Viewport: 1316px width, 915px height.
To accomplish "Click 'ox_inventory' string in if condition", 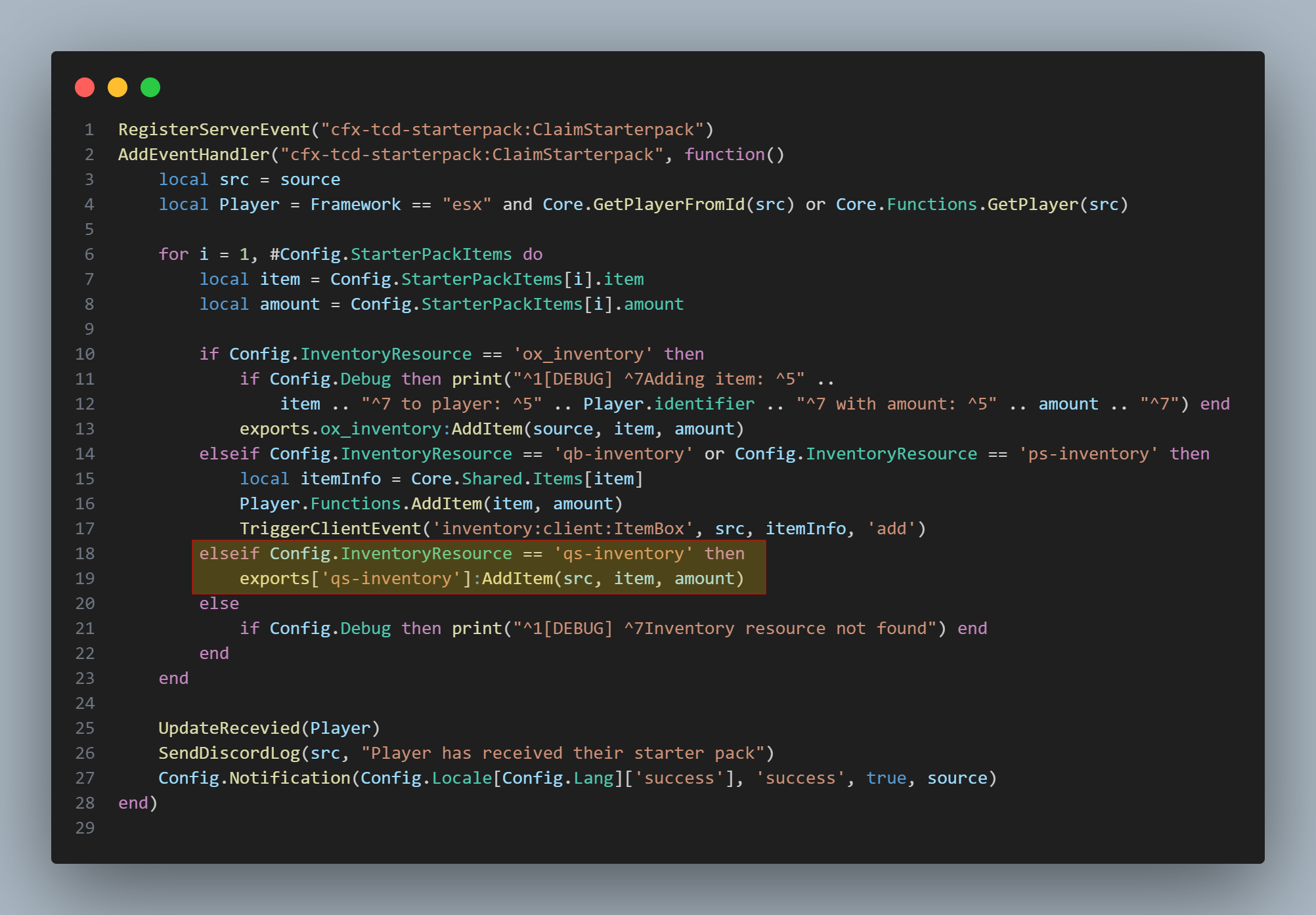I will [582, 354].
